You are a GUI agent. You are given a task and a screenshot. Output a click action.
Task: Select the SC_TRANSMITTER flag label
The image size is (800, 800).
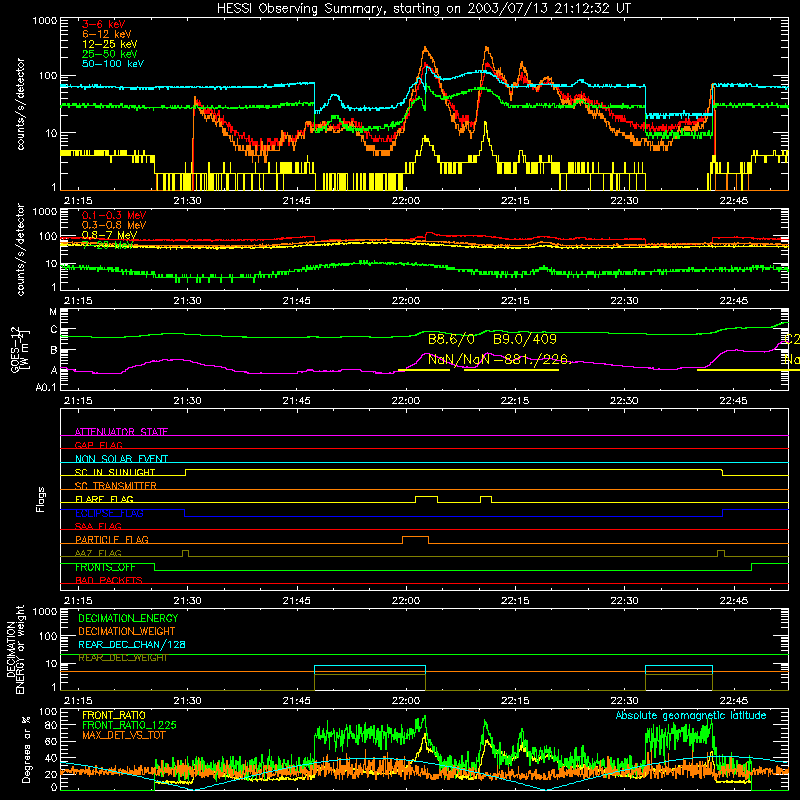[x=116, y=485]
